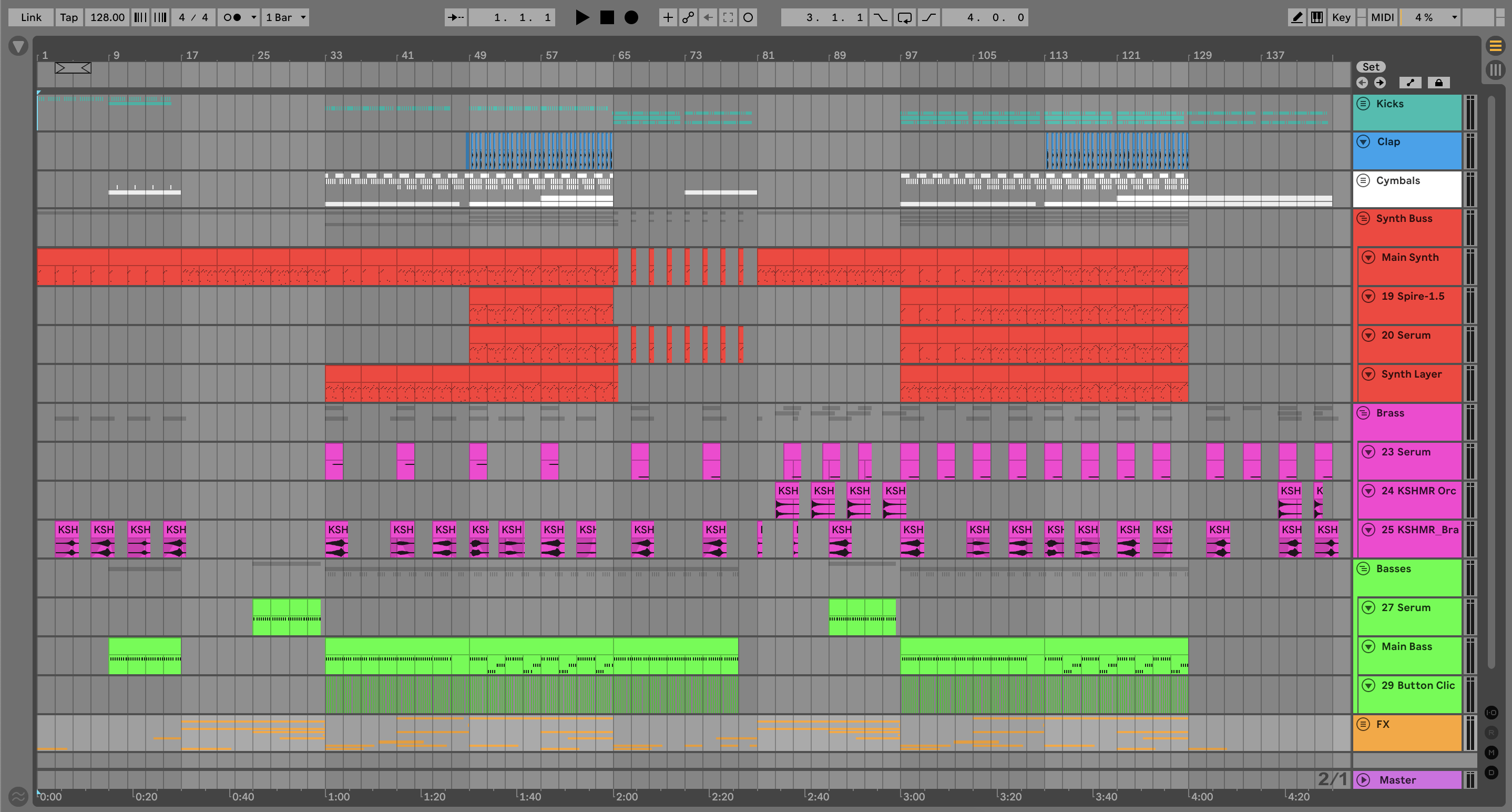Open MIDI Map Mode switch
Viewport: 1512px width, 812px height.
coord(1382,17)
